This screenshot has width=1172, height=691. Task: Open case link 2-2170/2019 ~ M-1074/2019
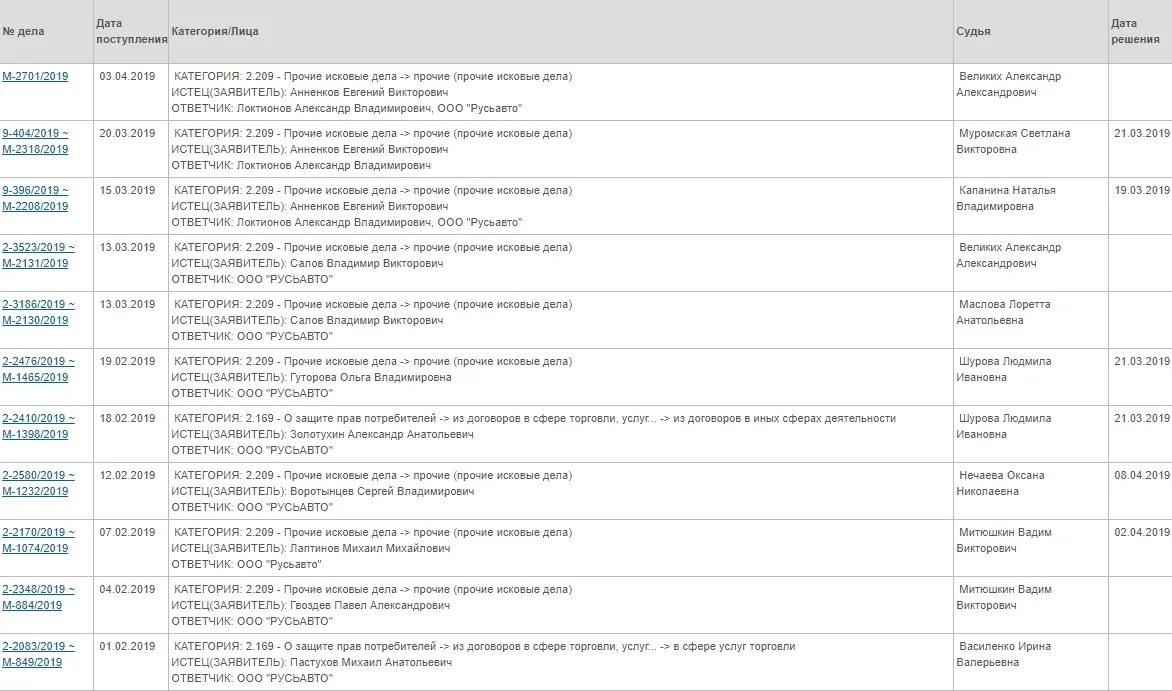pyautogui.click(x=38, y=540)
